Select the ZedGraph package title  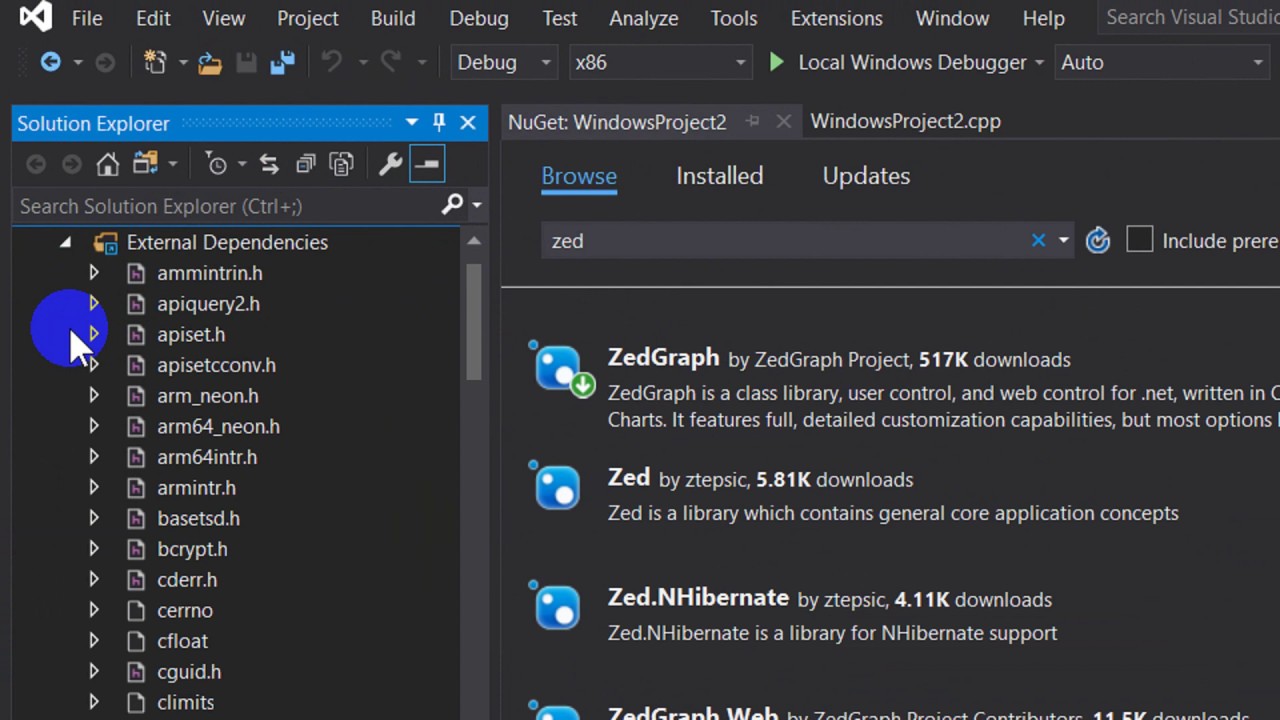664,357
